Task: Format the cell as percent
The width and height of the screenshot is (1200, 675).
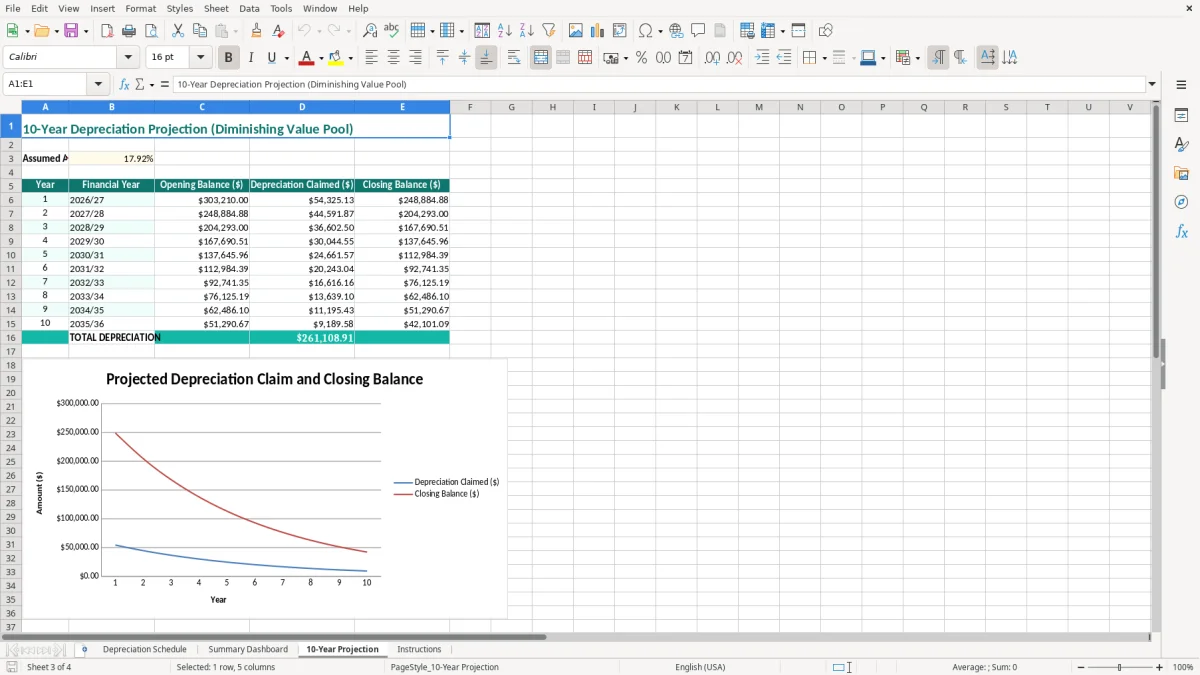Action: [641, 58]
